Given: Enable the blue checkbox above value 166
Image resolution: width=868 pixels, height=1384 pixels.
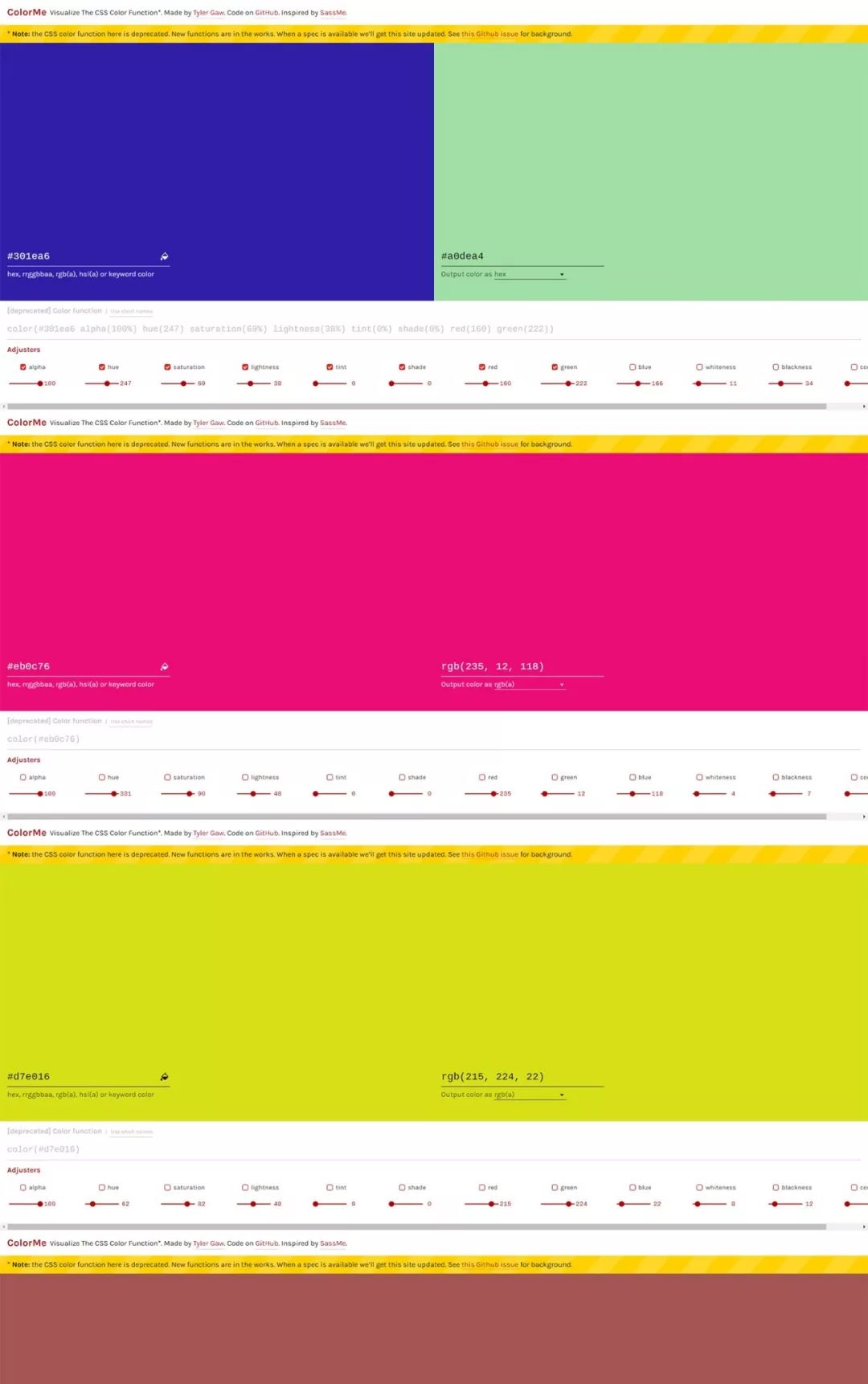Looking at the screenshot, I should 633,367.
